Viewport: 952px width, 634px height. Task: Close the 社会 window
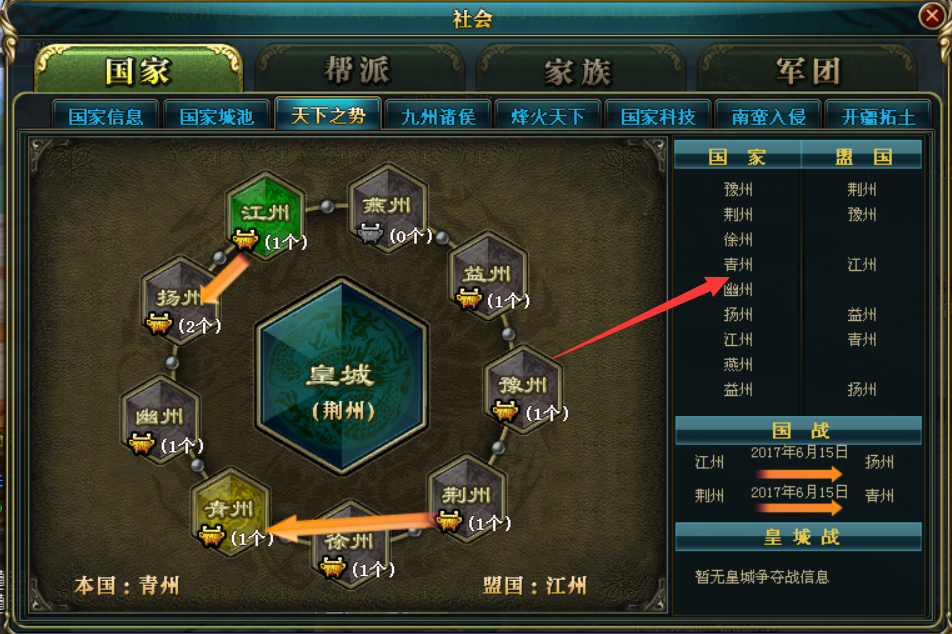tap(931, 16)
